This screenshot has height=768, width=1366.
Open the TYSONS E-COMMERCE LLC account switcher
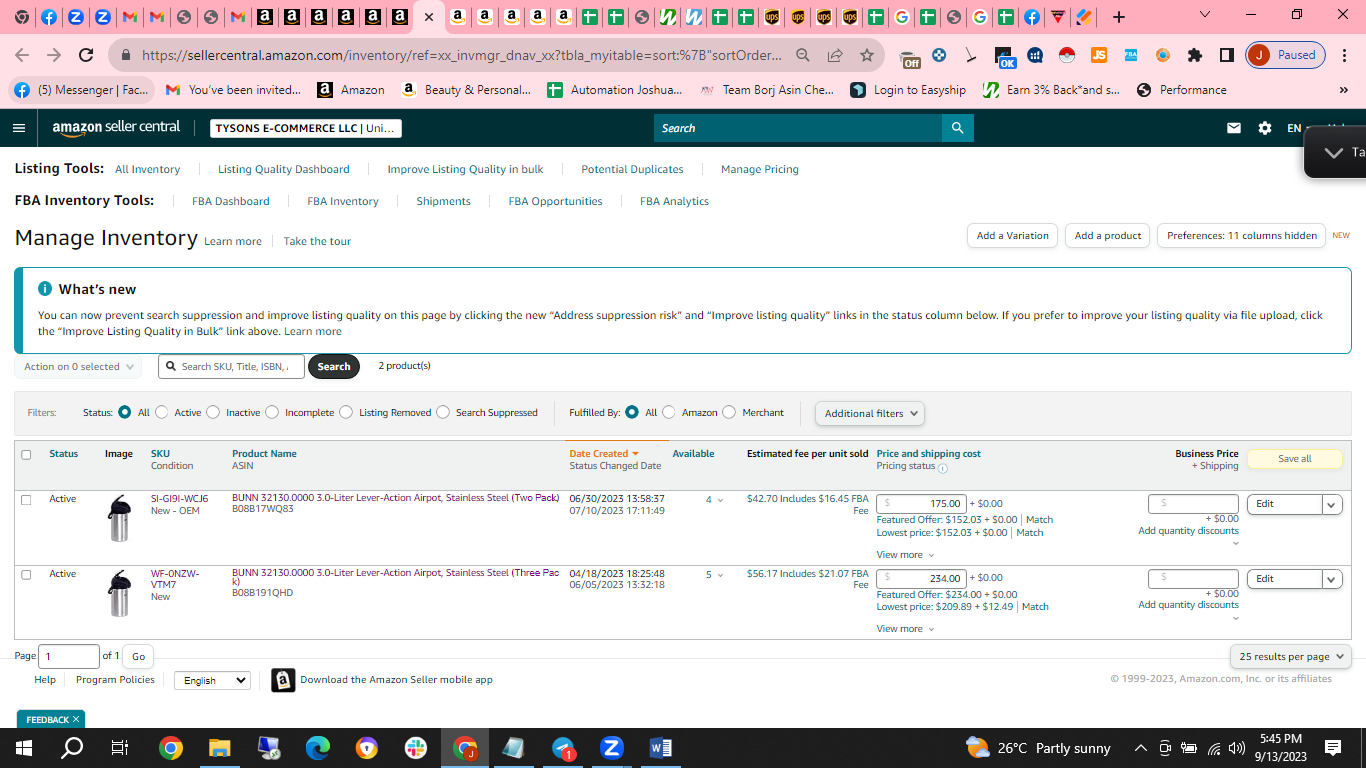point(306,128)
